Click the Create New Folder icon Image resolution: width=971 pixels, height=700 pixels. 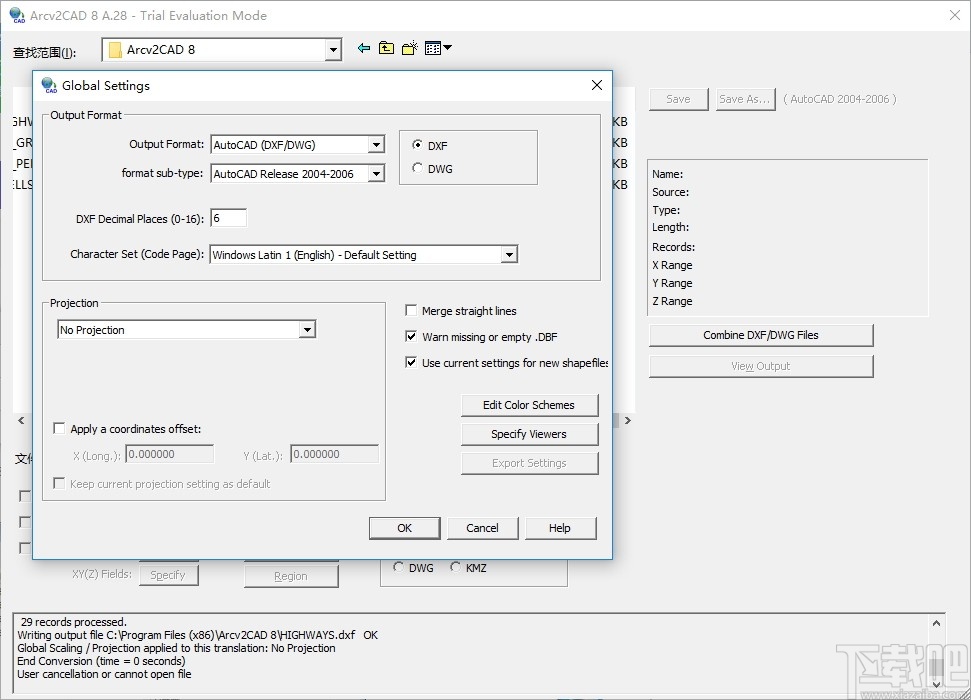click(409, 47)
